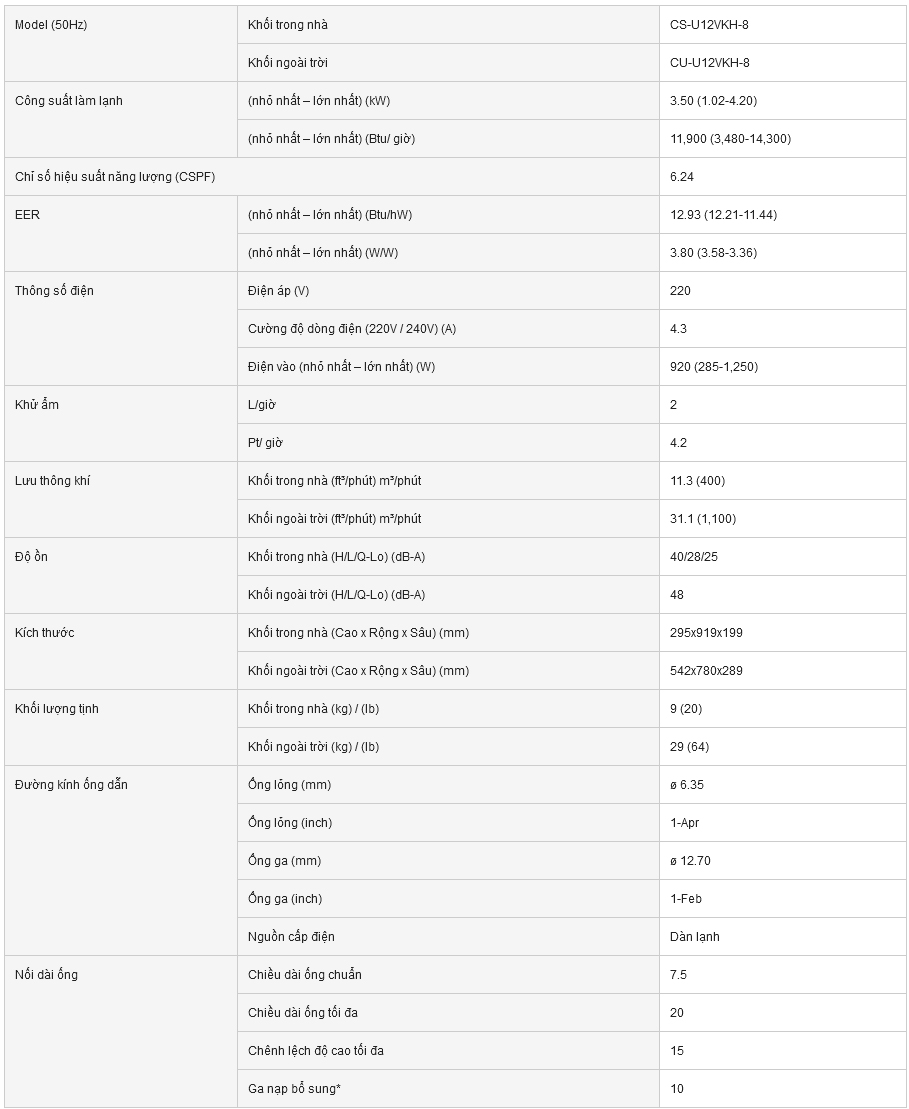
Task: Select the indoor dimensions value 295x919x199
Action: click(x=706, y=633)
